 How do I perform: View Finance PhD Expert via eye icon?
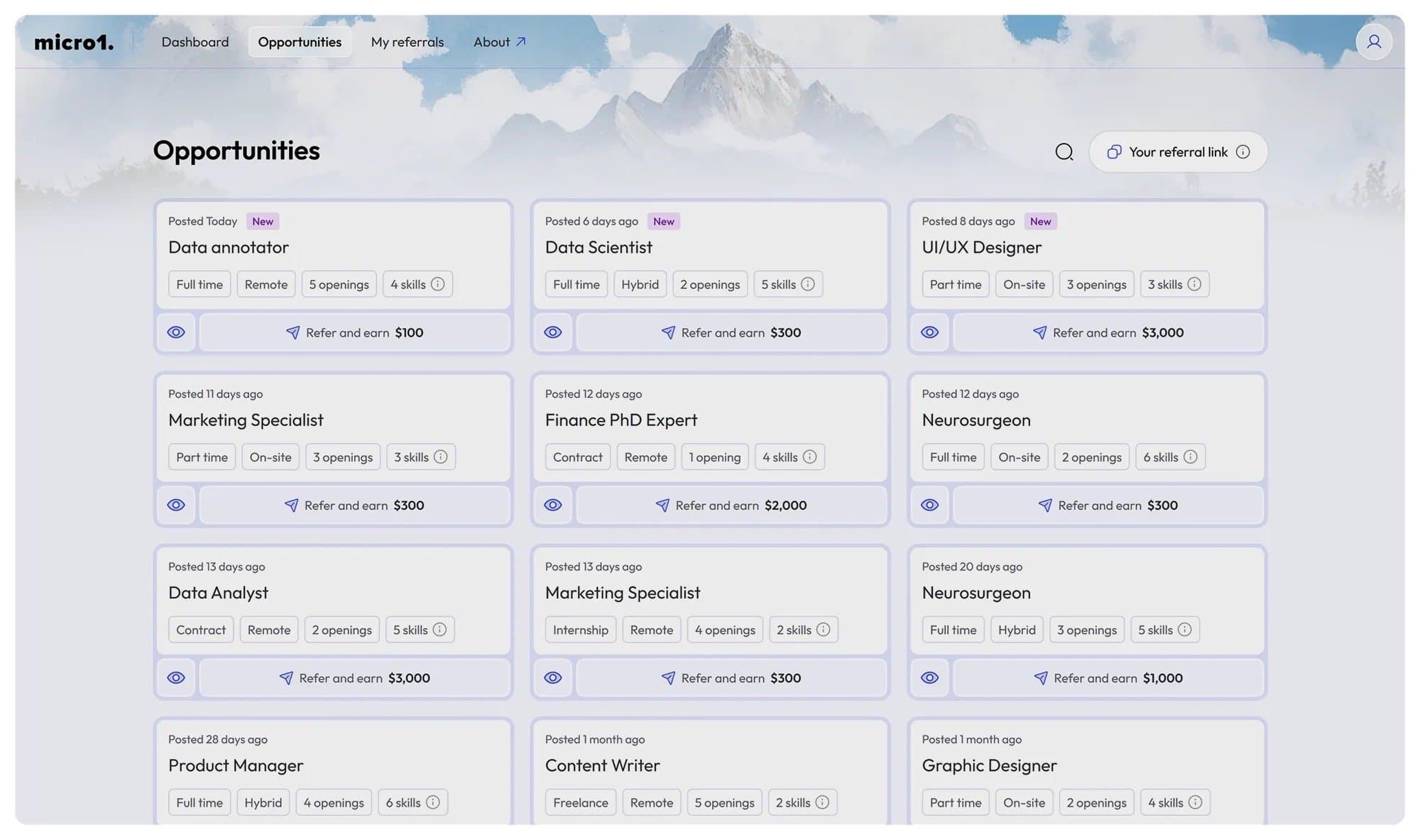(x=553, y=505)
